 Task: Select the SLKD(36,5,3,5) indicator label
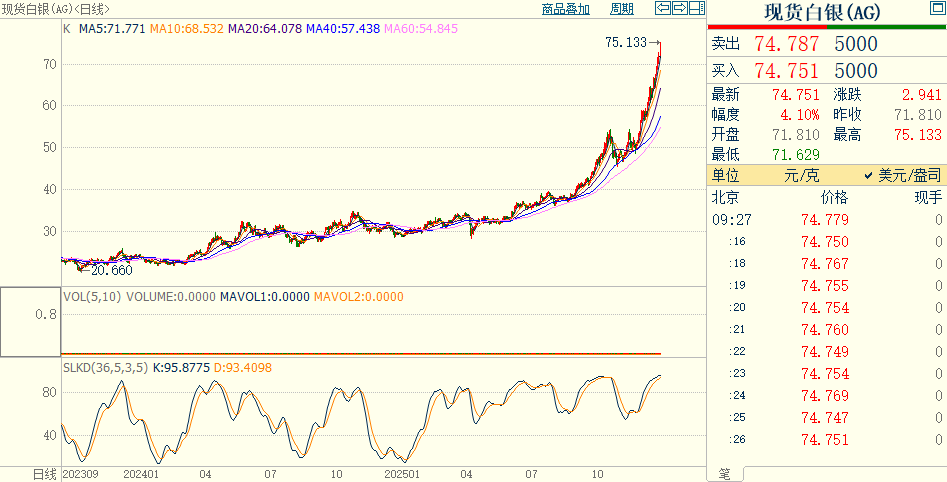click(x=105, y=368)
